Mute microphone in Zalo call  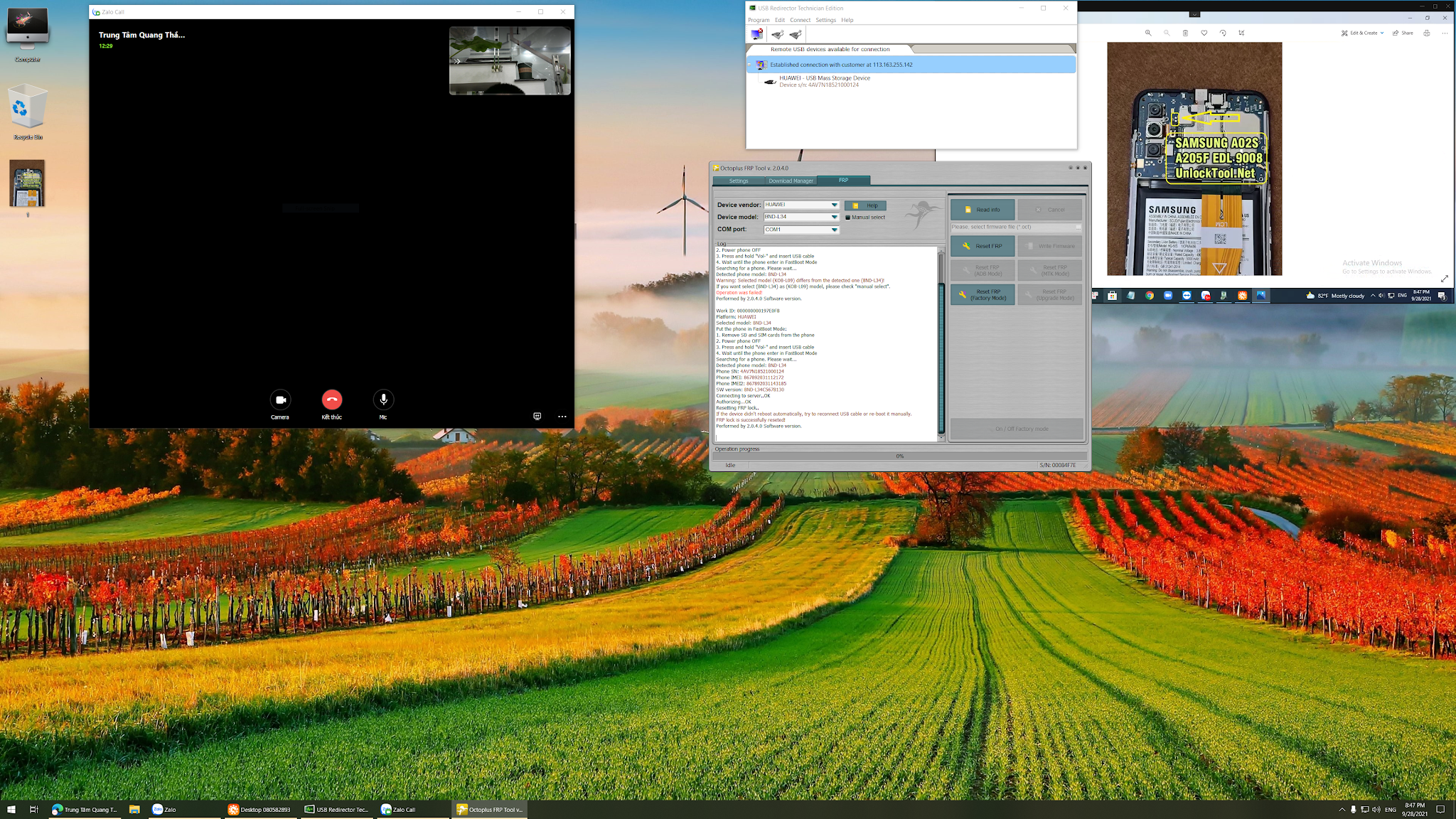click(x=383, y=400)
